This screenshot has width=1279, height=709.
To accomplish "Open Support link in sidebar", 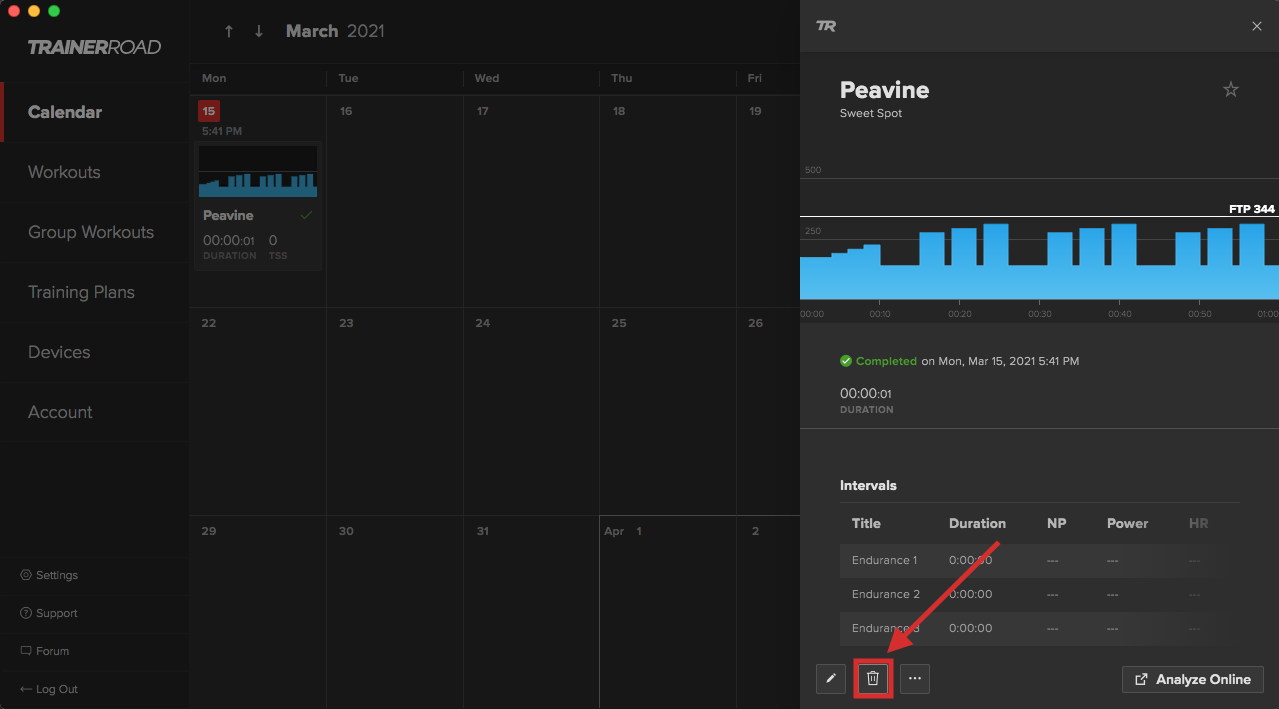I will [49, 613].
